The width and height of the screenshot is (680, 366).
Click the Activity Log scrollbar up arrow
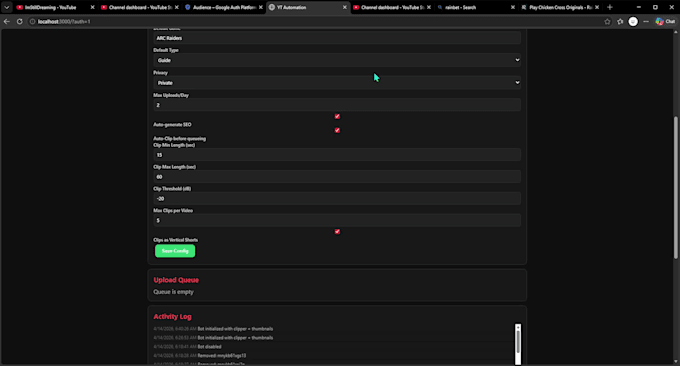(x=518, y=327)
